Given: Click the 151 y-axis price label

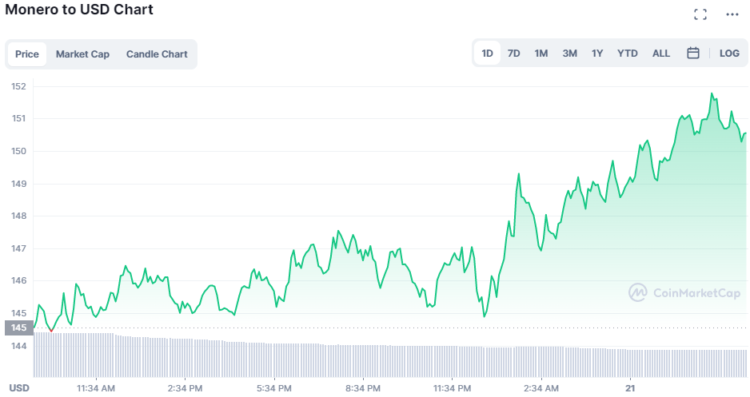Looking at the screenshot, I should [x=19, y=118].
